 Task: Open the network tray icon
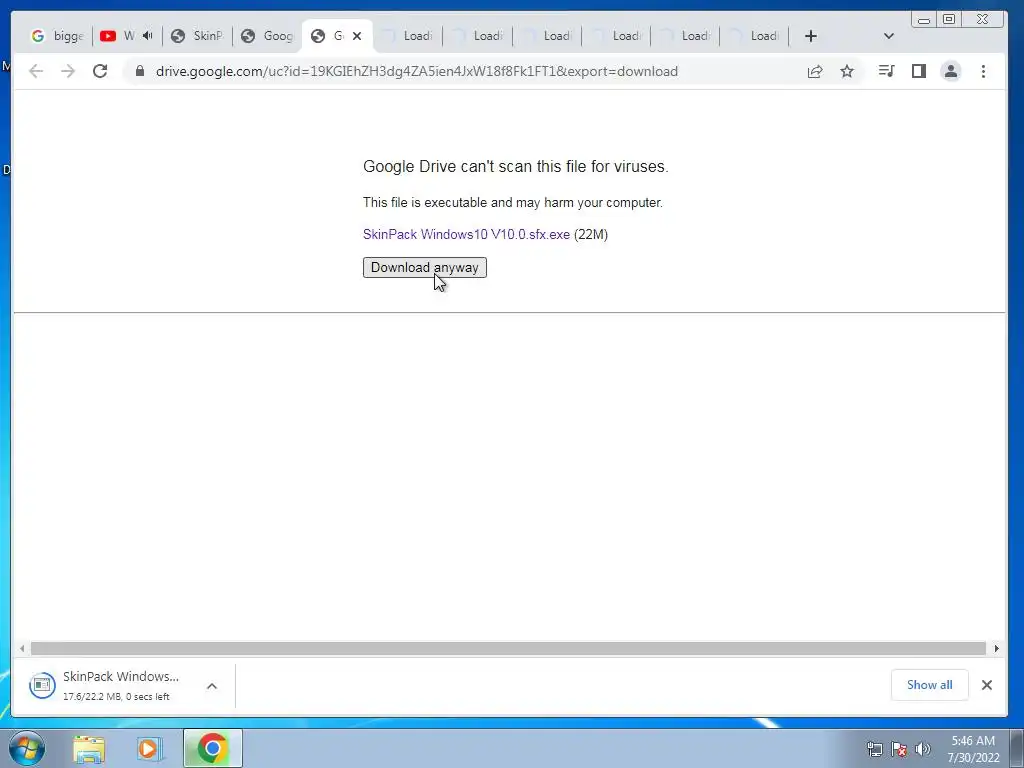point(874,749)
